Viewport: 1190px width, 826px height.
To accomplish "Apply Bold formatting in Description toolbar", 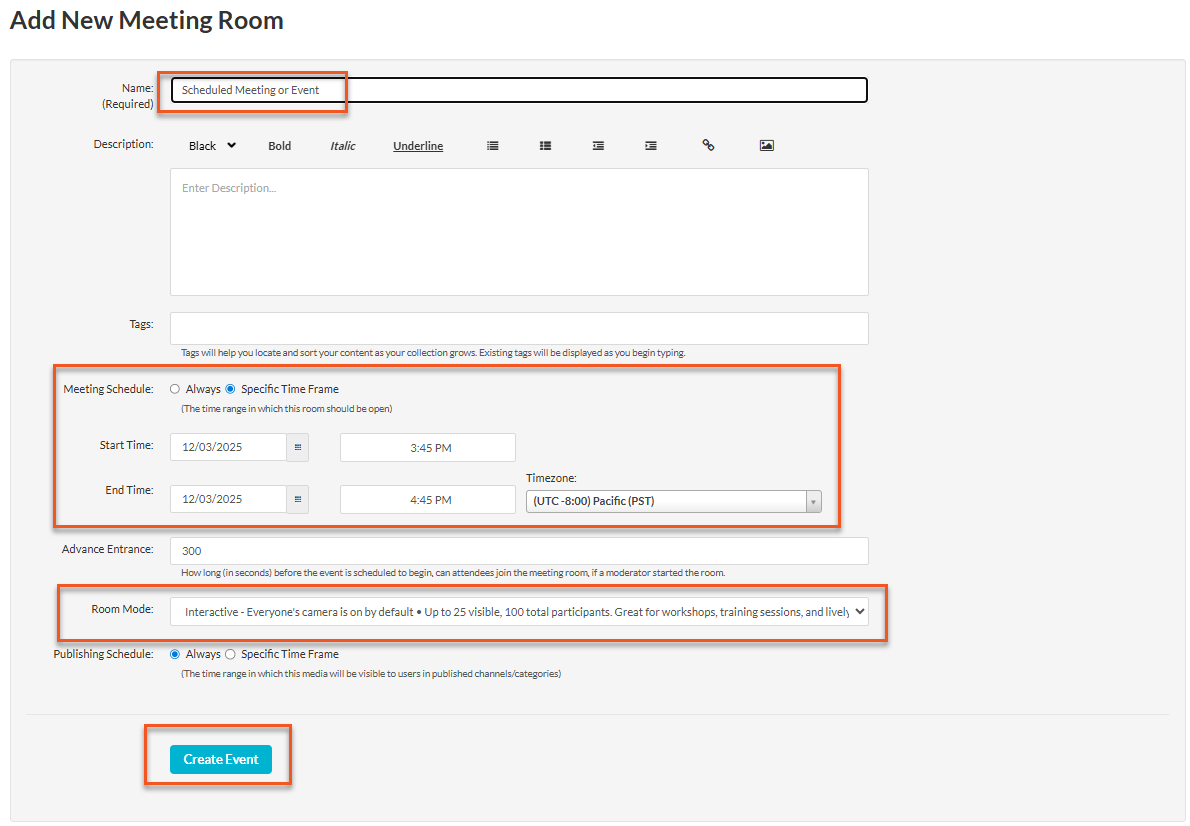I will 280,146.
